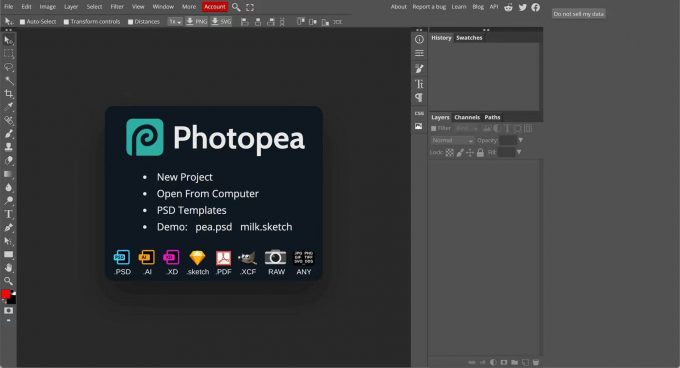Open the pea.psd demo file
This screenshot has height=368, width=680.
214,227
